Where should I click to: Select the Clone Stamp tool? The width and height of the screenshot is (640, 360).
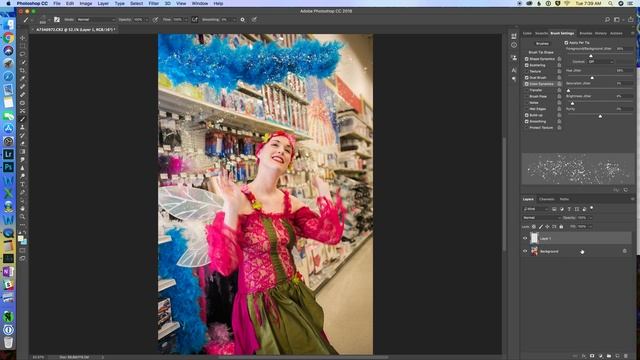(x=22, y=127)
